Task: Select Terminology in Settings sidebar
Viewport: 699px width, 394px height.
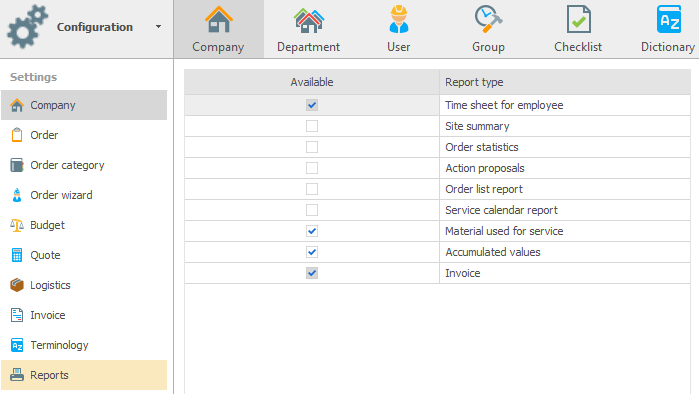Action: coord(84,345)
